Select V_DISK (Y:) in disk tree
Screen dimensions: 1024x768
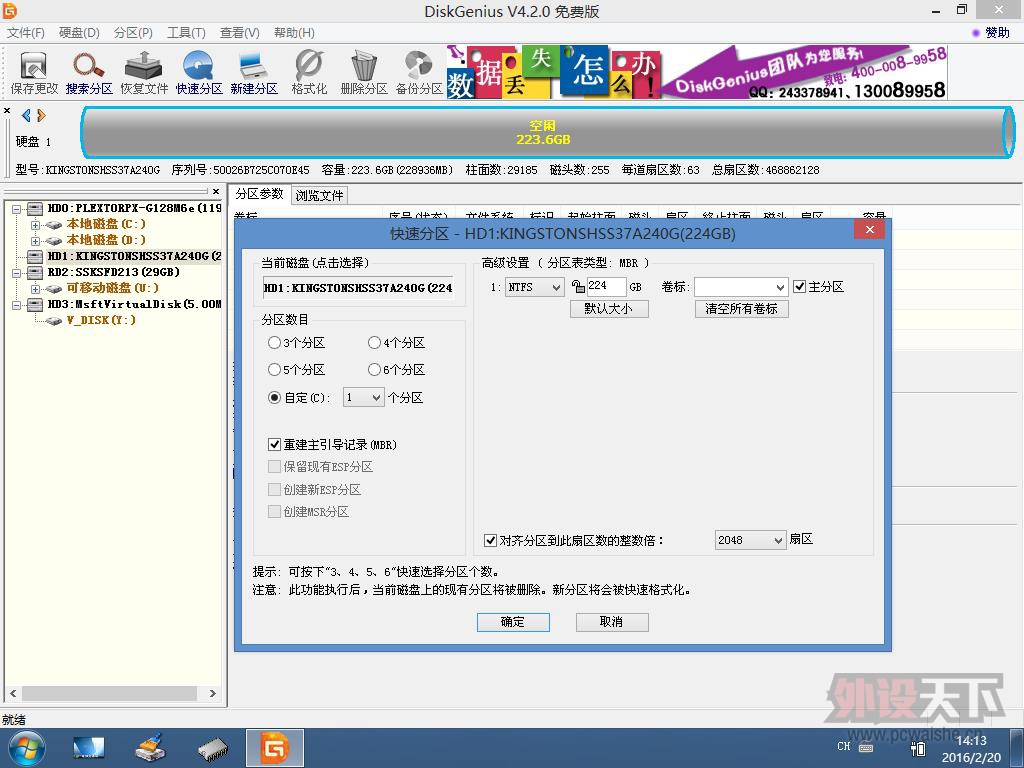tap(101, 320)
